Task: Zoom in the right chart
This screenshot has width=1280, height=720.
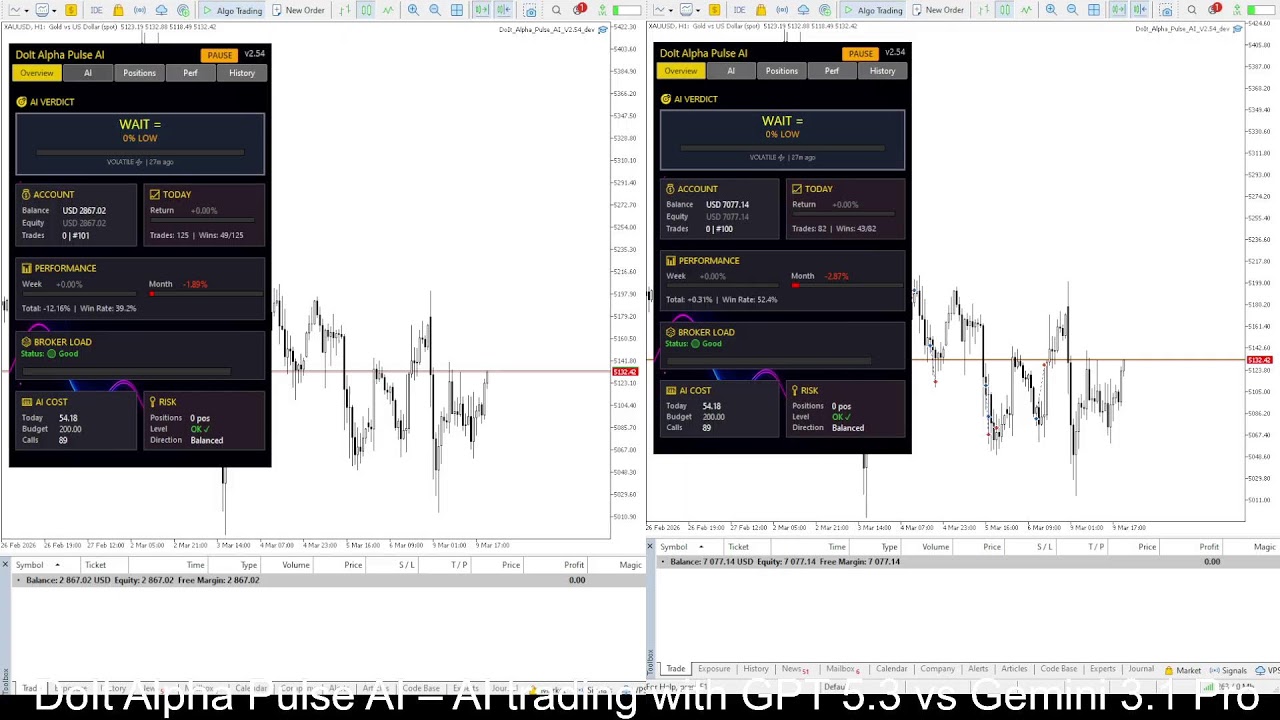Action: [x=1051, y=10]
